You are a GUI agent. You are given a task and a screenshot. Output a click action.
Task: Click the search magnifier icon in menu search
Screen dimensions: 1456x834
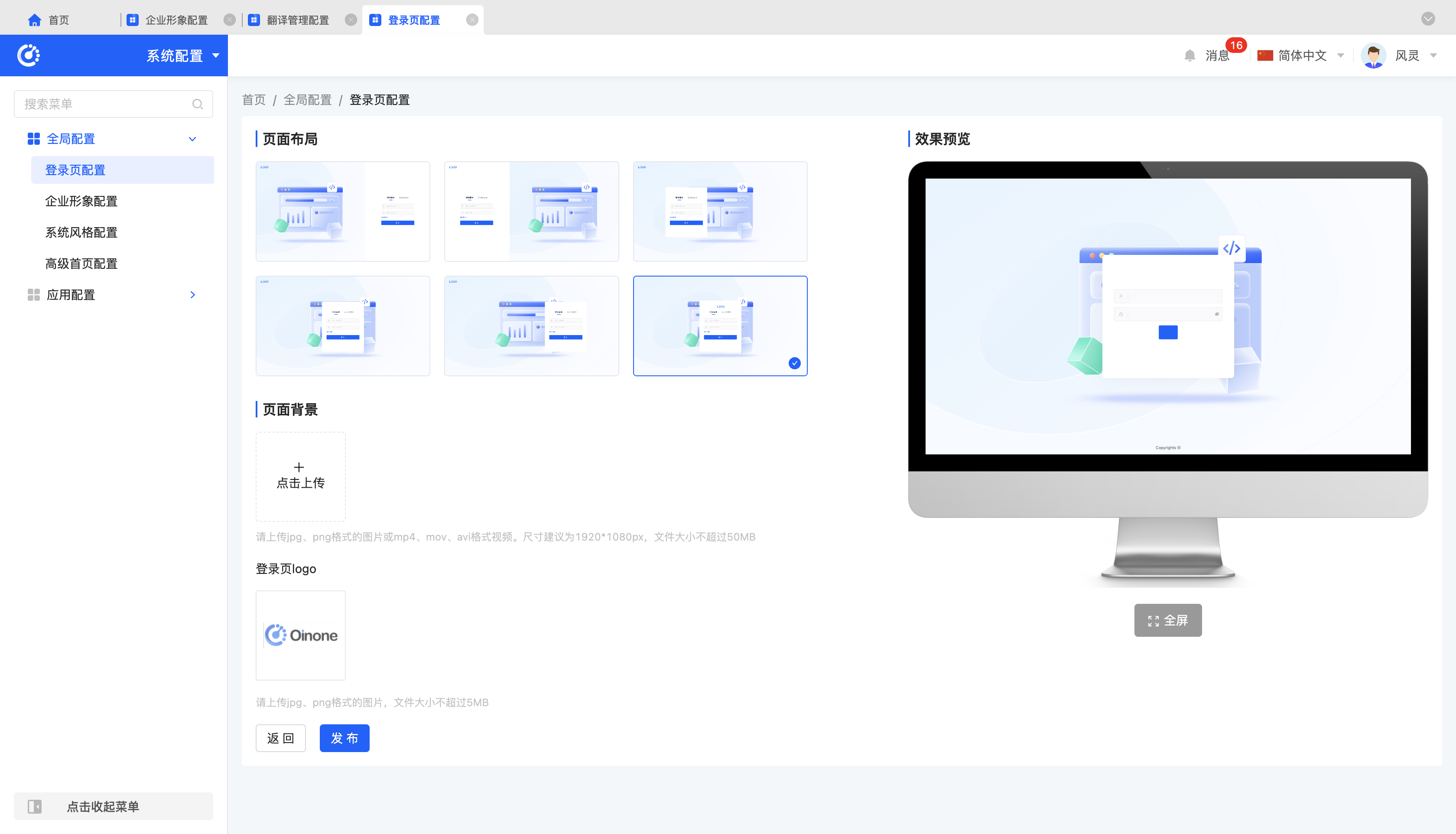point(198,104)
